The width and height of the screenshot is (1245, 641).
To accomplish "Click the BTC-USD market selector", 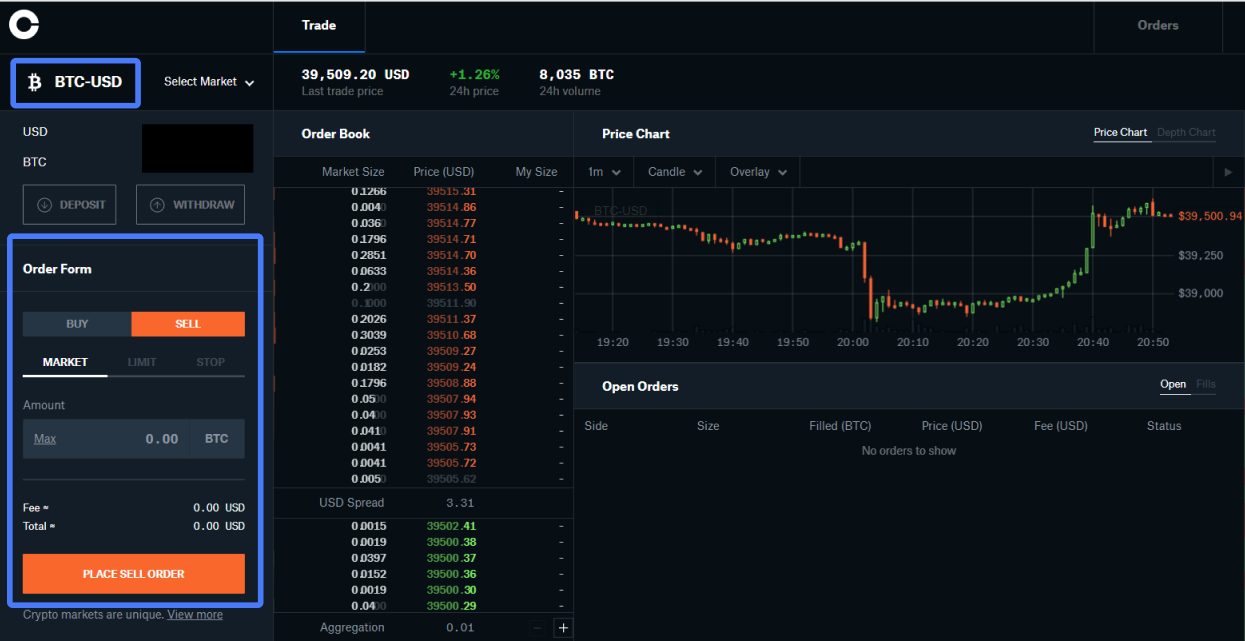I will click(x=76, y=82).
